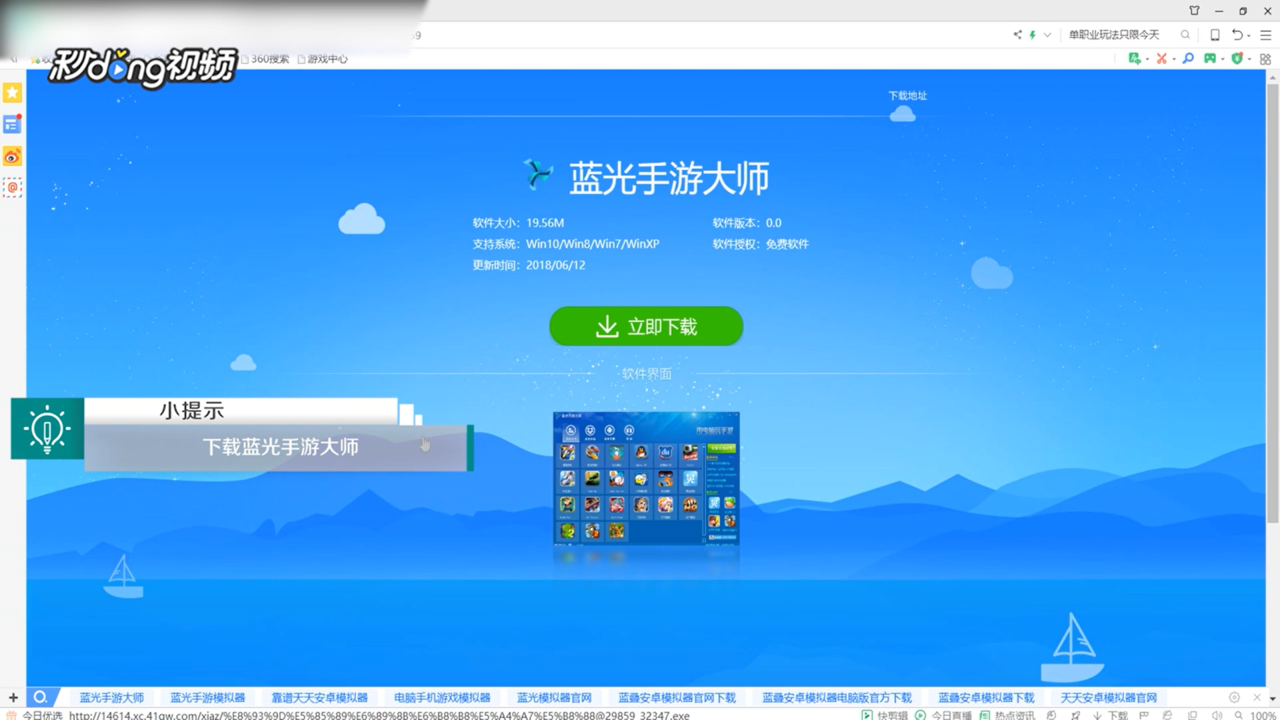This screenshot has height=720, width=1280.
Task: Click the green shield security icon
Action: [x=1237, y=59]
